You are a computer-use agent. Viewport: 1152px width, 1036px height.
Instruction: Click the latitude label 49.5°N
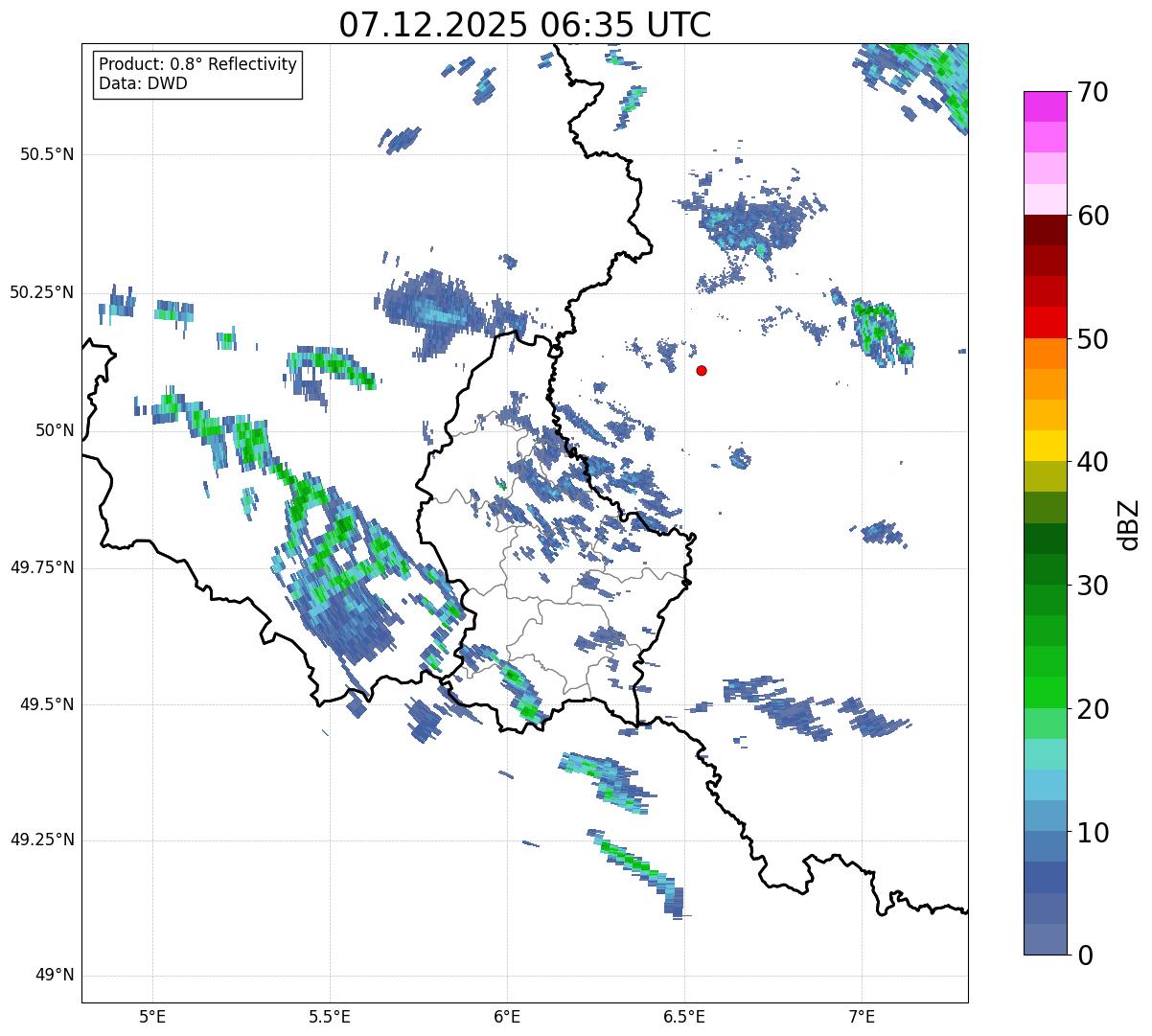coord(48,704)
